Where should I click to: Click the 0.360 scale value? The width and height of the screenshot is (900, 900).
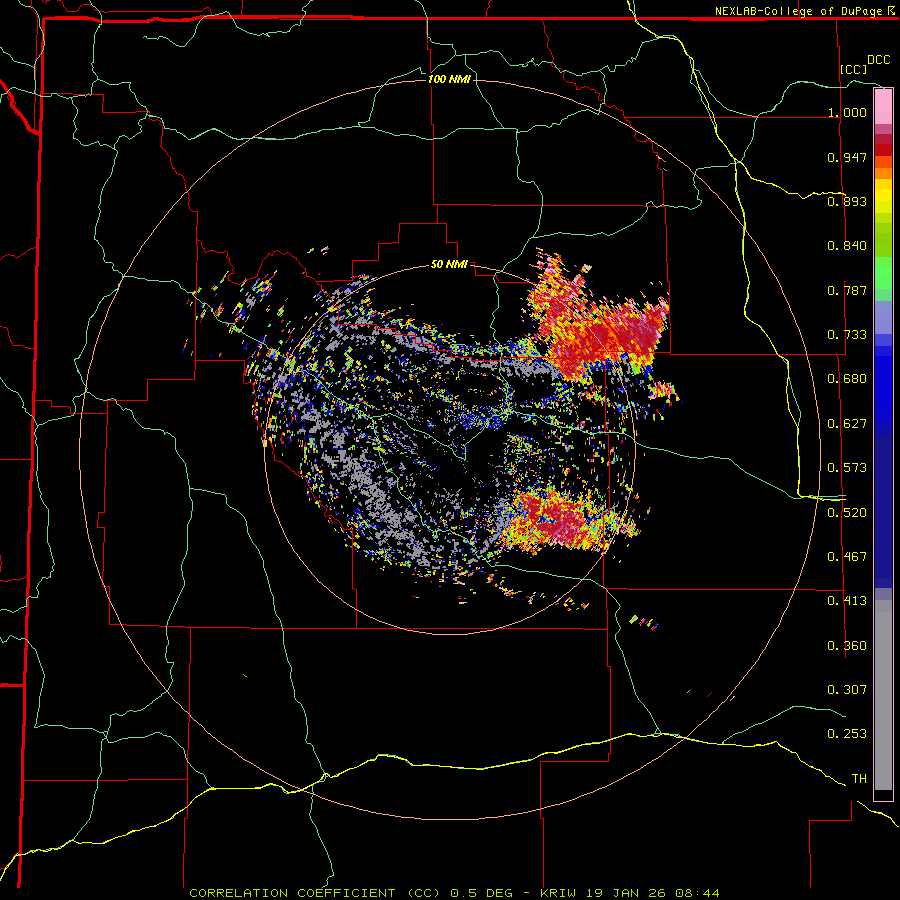pyautogui.click(x=847, y=646)
